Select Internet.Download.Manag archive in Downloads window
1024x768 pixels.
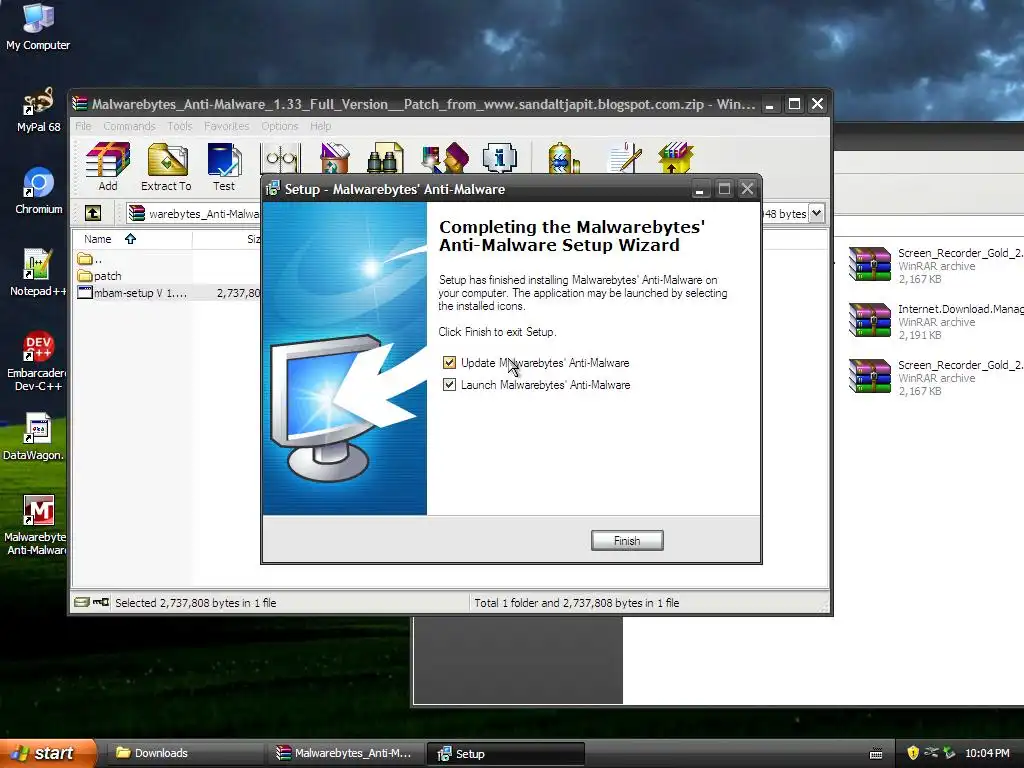936,321
